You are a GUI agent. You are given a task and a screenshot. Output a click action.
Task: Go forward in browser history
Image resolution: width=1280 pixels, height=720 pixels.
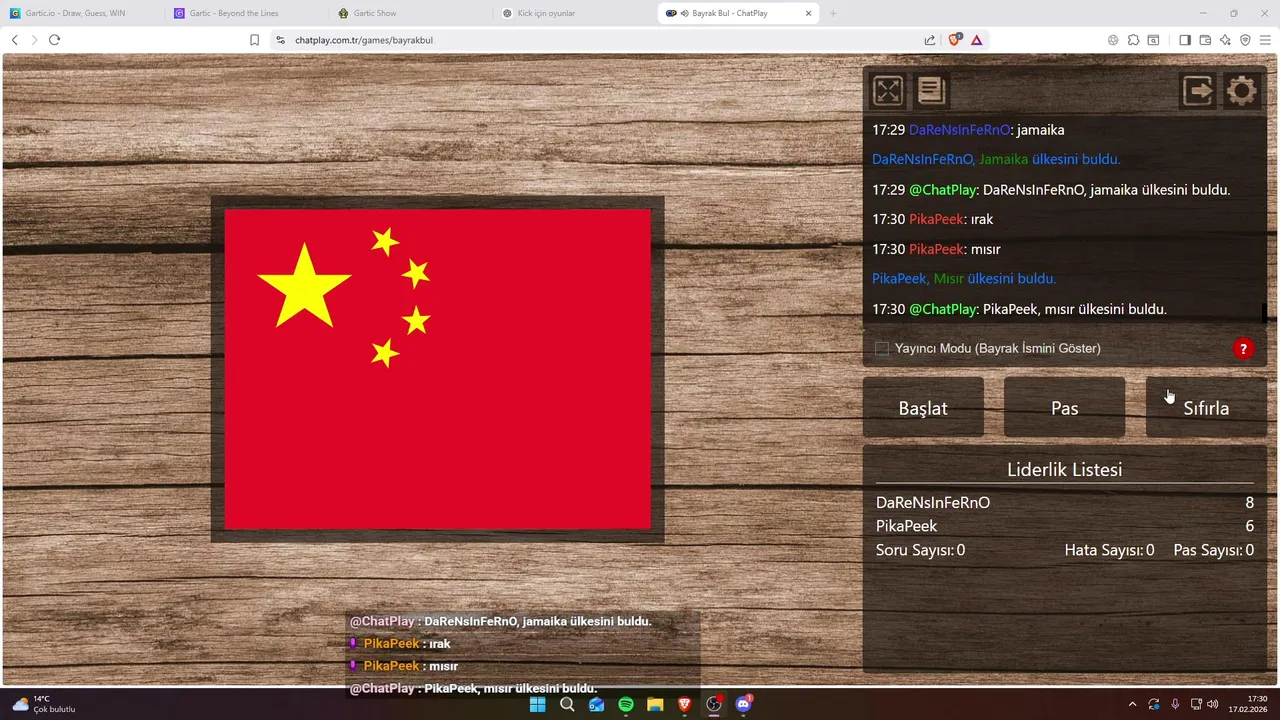coord(34,40)
